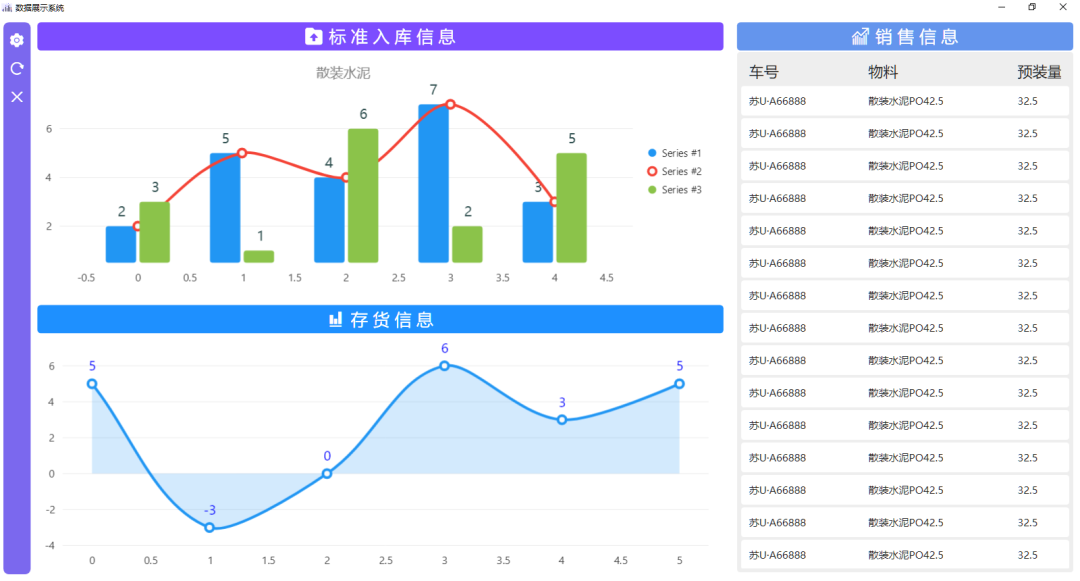Click the 销售信息 section header
This screenshot has height=581, width=1080.
[904, 37]
